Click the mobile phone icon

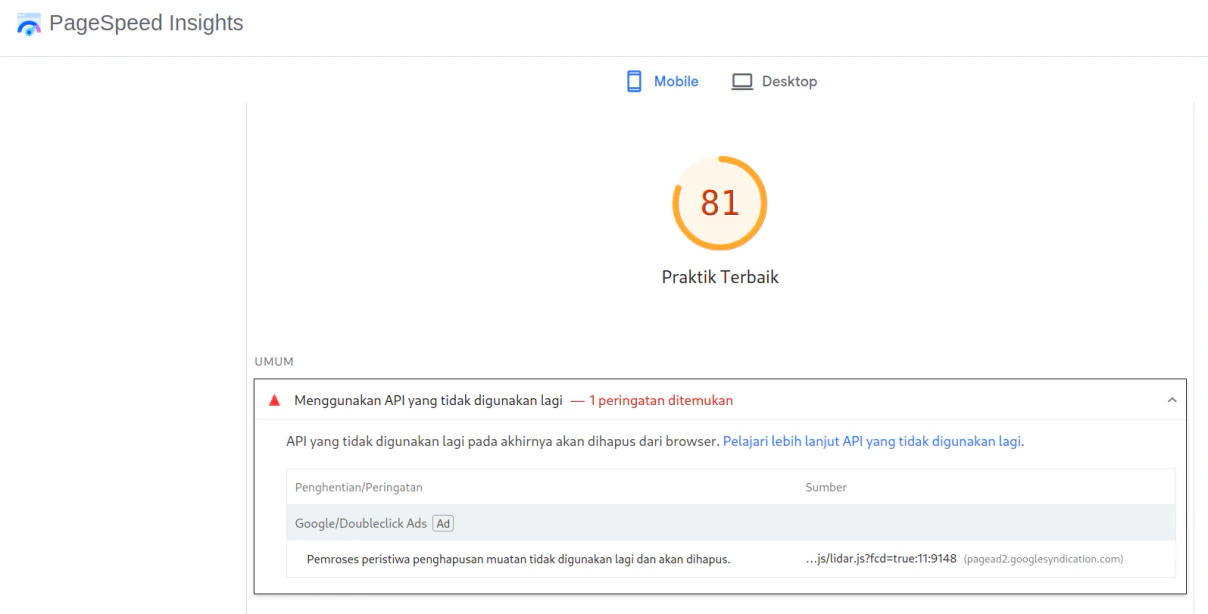634,82
